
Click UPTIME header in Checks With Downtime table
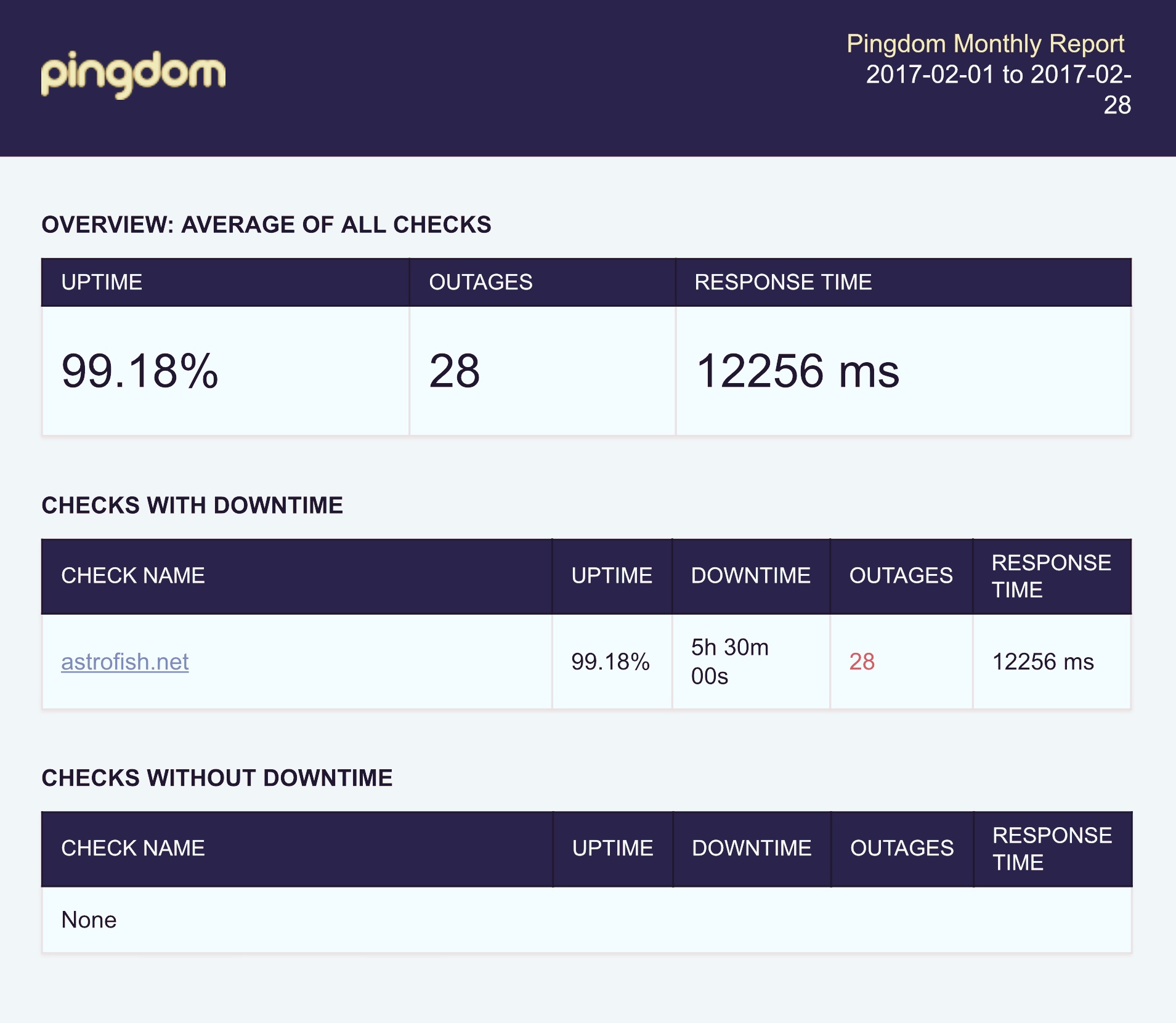point(611,575)
